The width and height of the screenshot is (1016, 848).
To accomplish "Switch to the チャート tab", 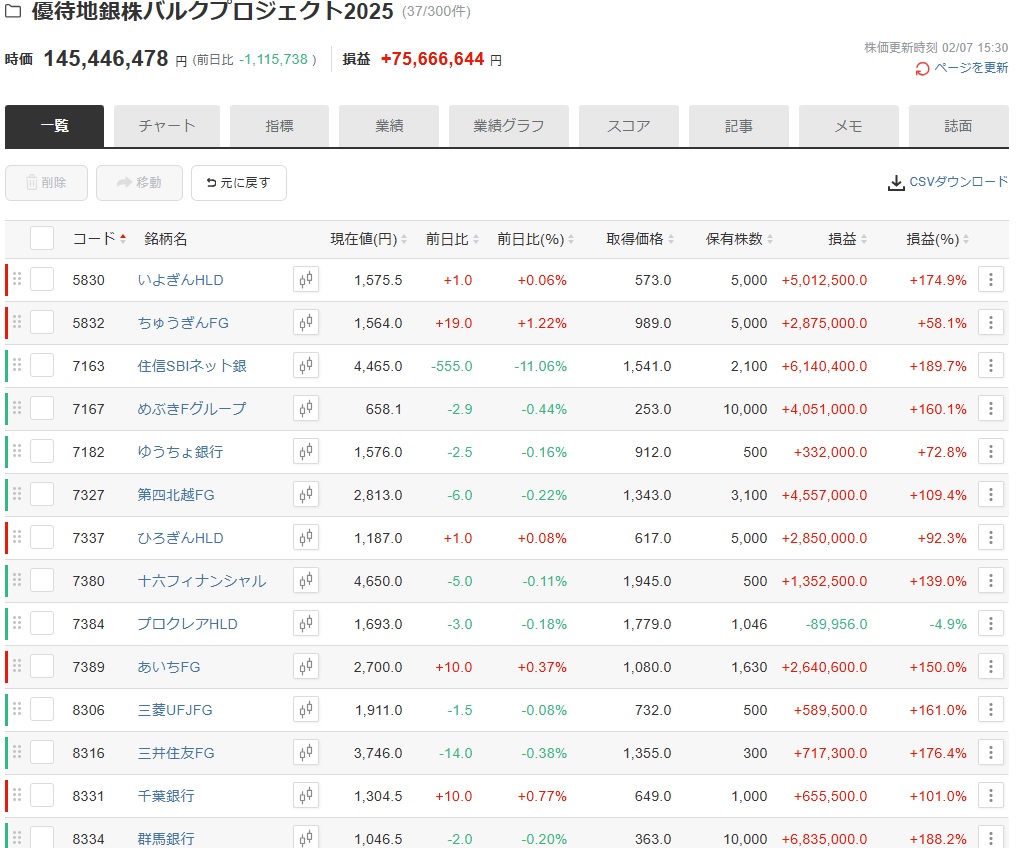I will pos(167,126).
